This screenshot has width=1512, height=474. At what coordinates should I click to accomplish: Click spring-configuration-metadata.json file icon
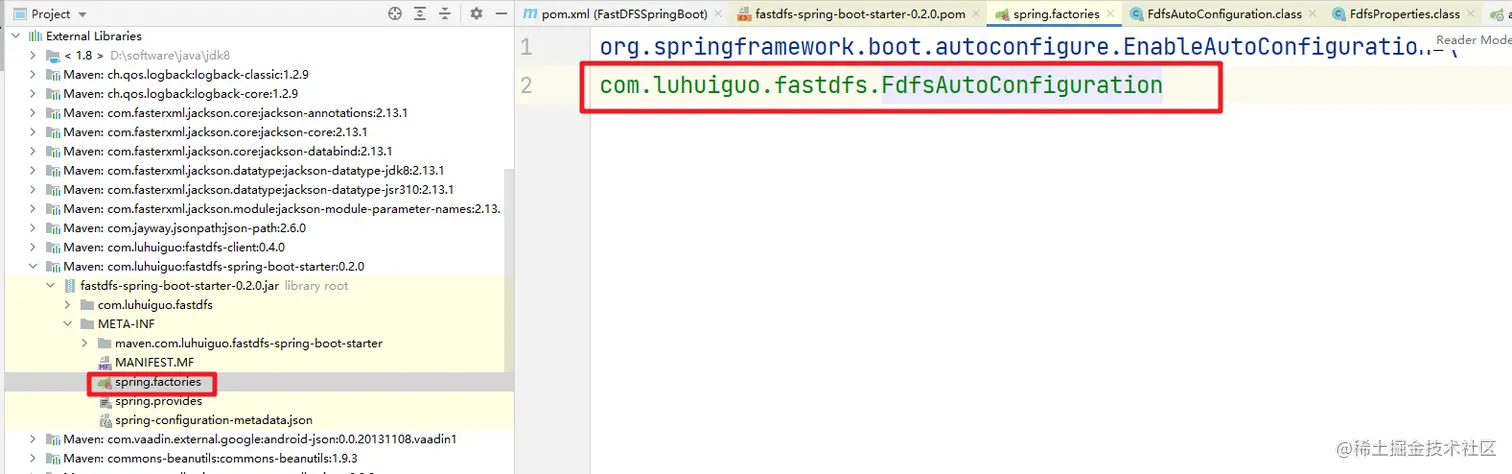click(x=104, y=420)
